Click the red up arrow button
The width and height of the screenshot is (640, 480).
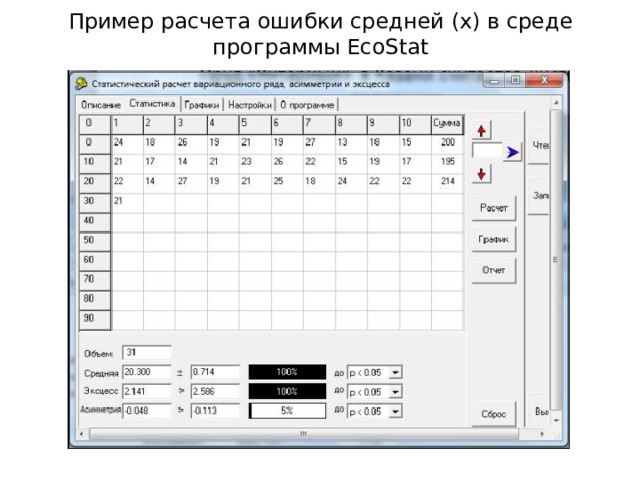coord(482,131)
